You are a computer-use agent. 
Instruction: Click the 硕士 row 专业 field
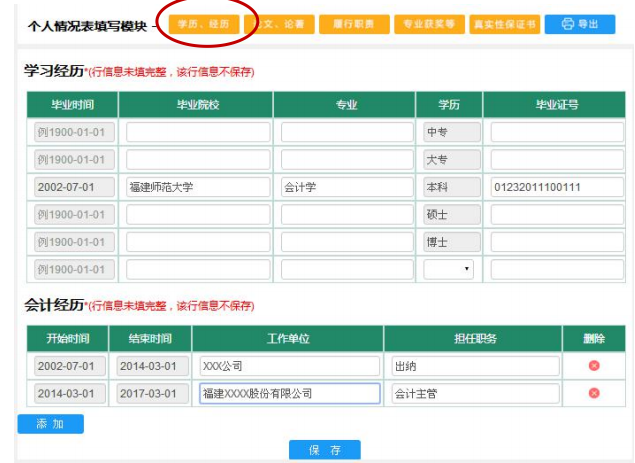click(347, 215)
